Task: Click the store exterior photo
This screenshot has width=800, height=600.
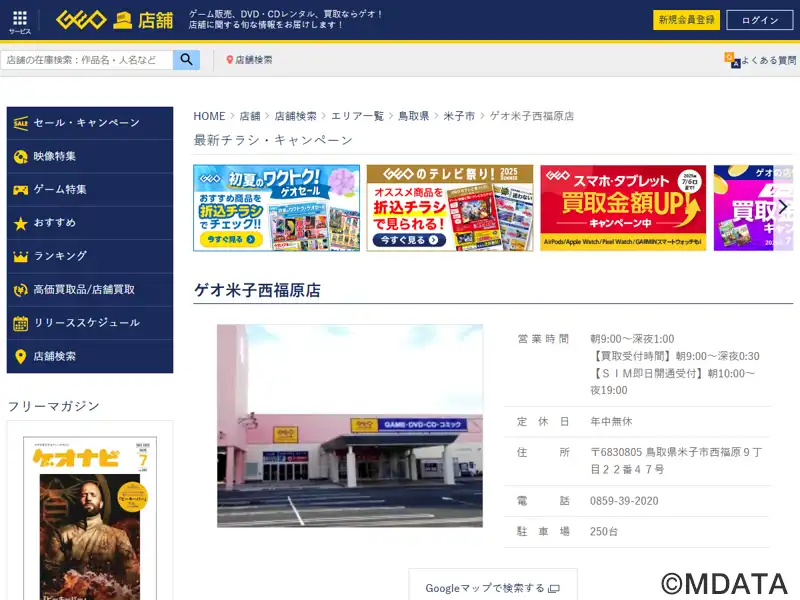Action: pos(349,426)
